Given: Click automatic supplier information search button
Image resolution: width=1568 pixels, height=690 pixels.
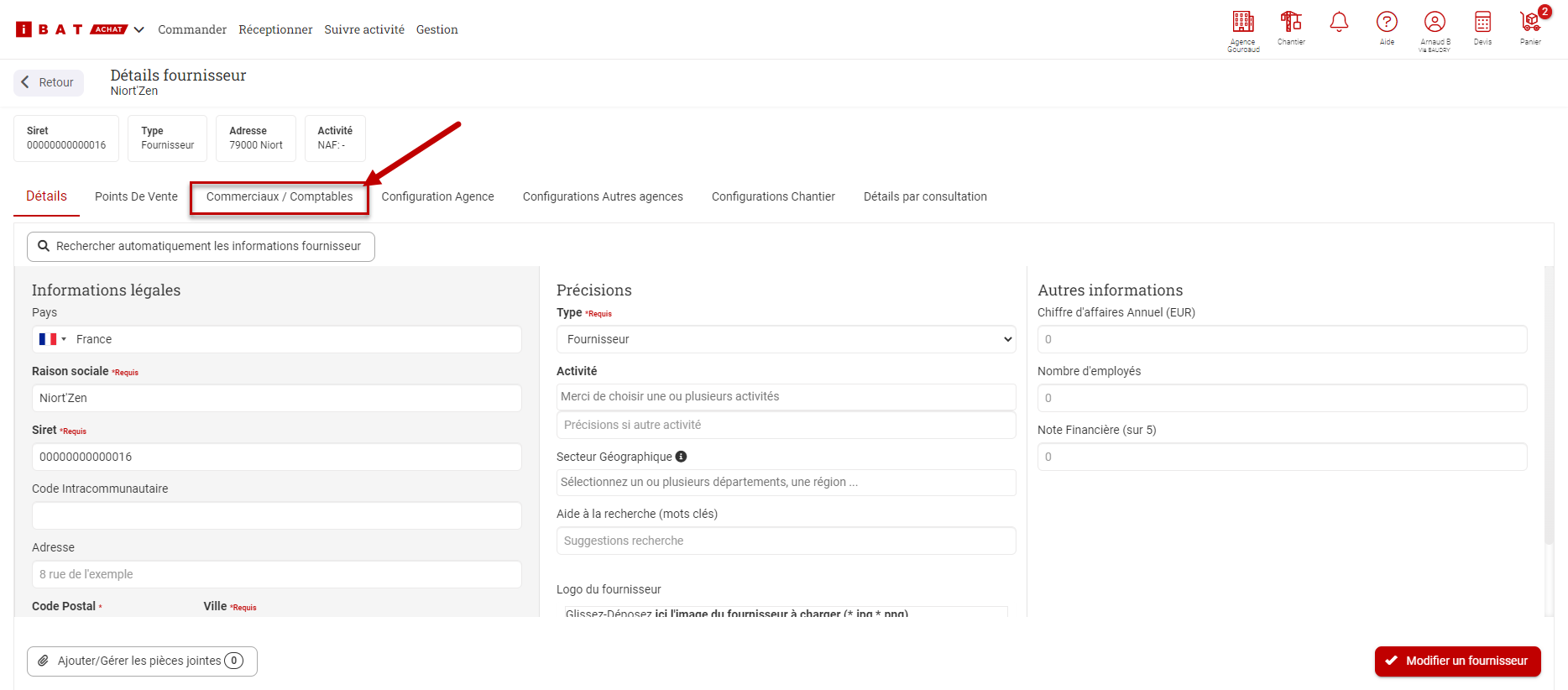Looking at the screenshot, I should coord(201,246).
